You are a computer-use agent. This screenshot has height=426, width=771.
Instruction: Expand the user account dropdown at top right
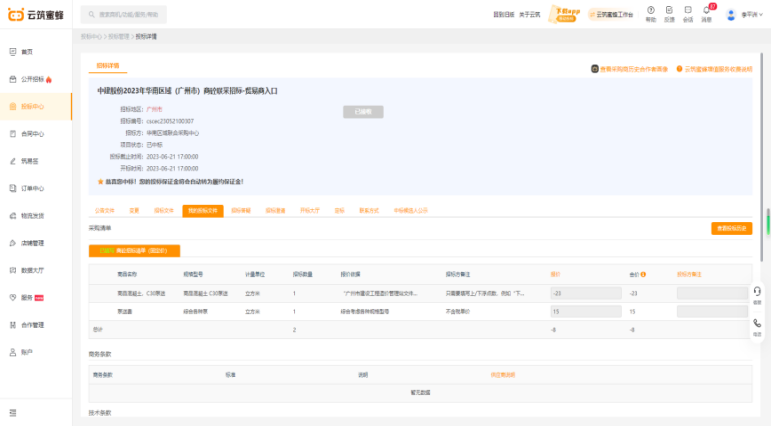coord(745,15)
